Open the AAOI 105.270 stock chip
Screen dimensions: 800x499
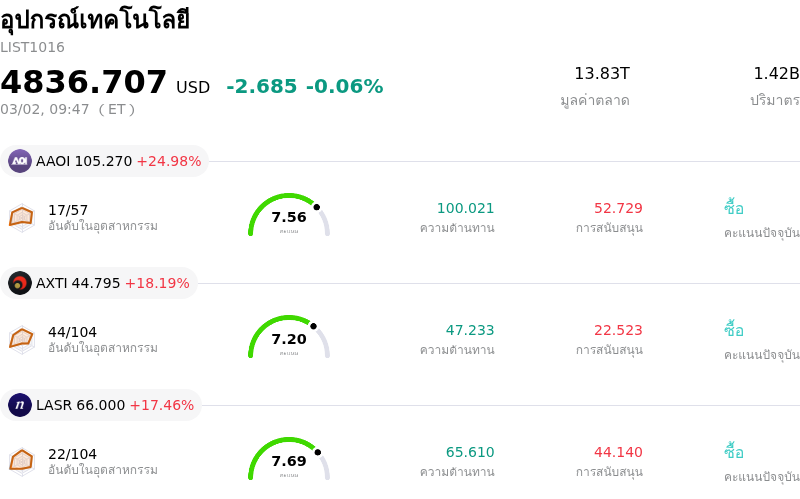pos(105,161)
